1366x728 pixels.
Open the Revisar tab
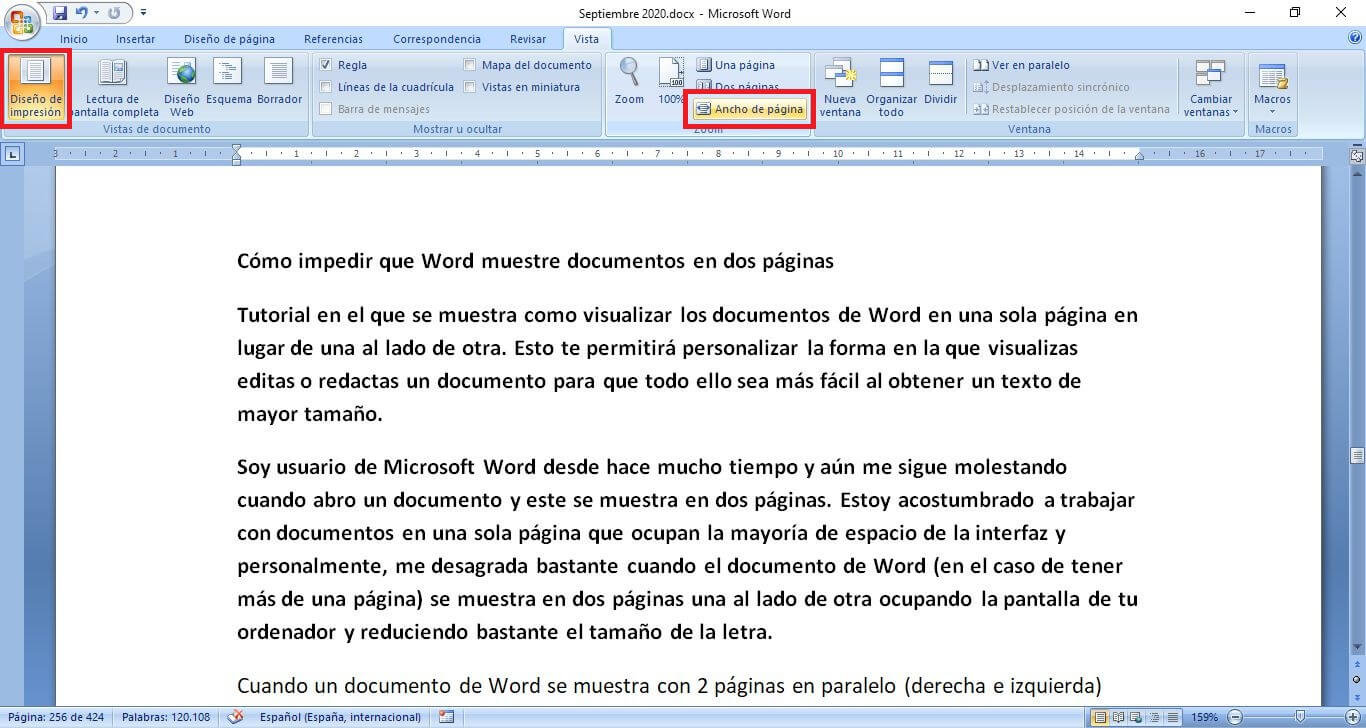pos(528,39)
